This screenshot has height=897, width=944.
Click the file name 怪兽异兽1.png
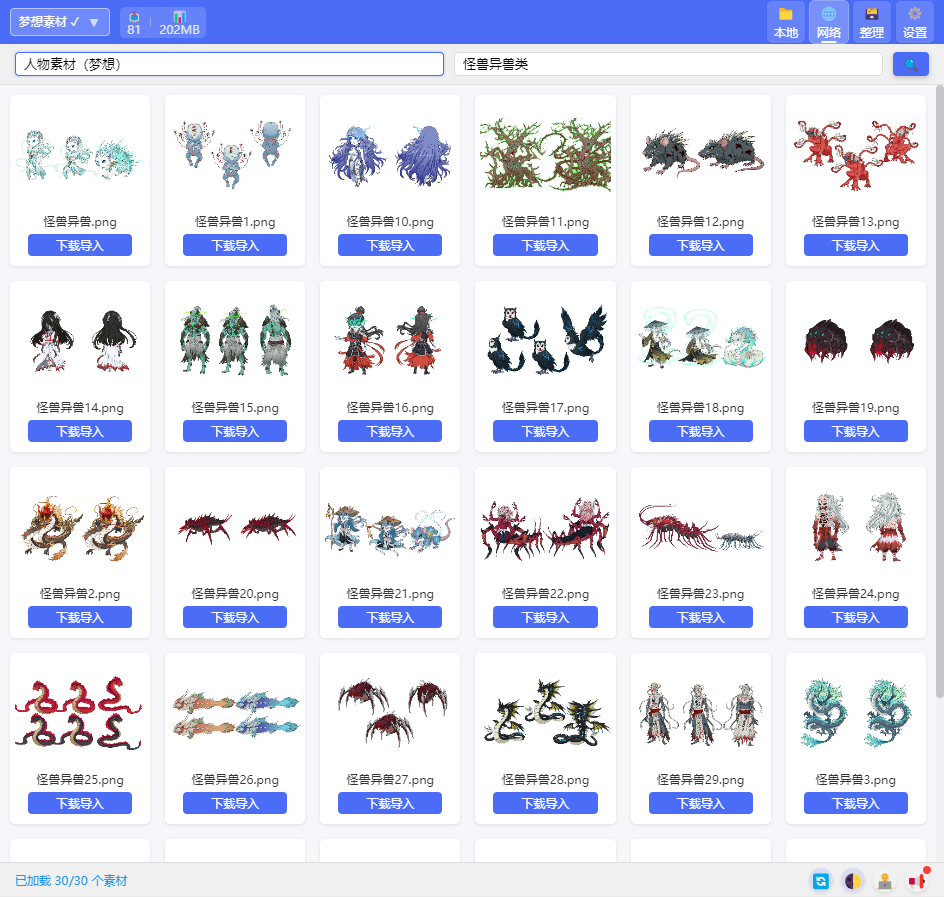coord(235,222)
